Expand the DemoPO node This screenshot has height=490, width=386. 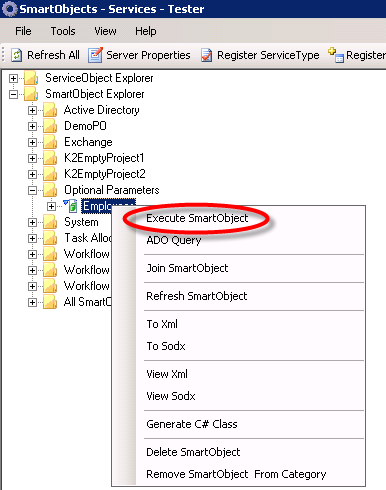tap(32, 126)
